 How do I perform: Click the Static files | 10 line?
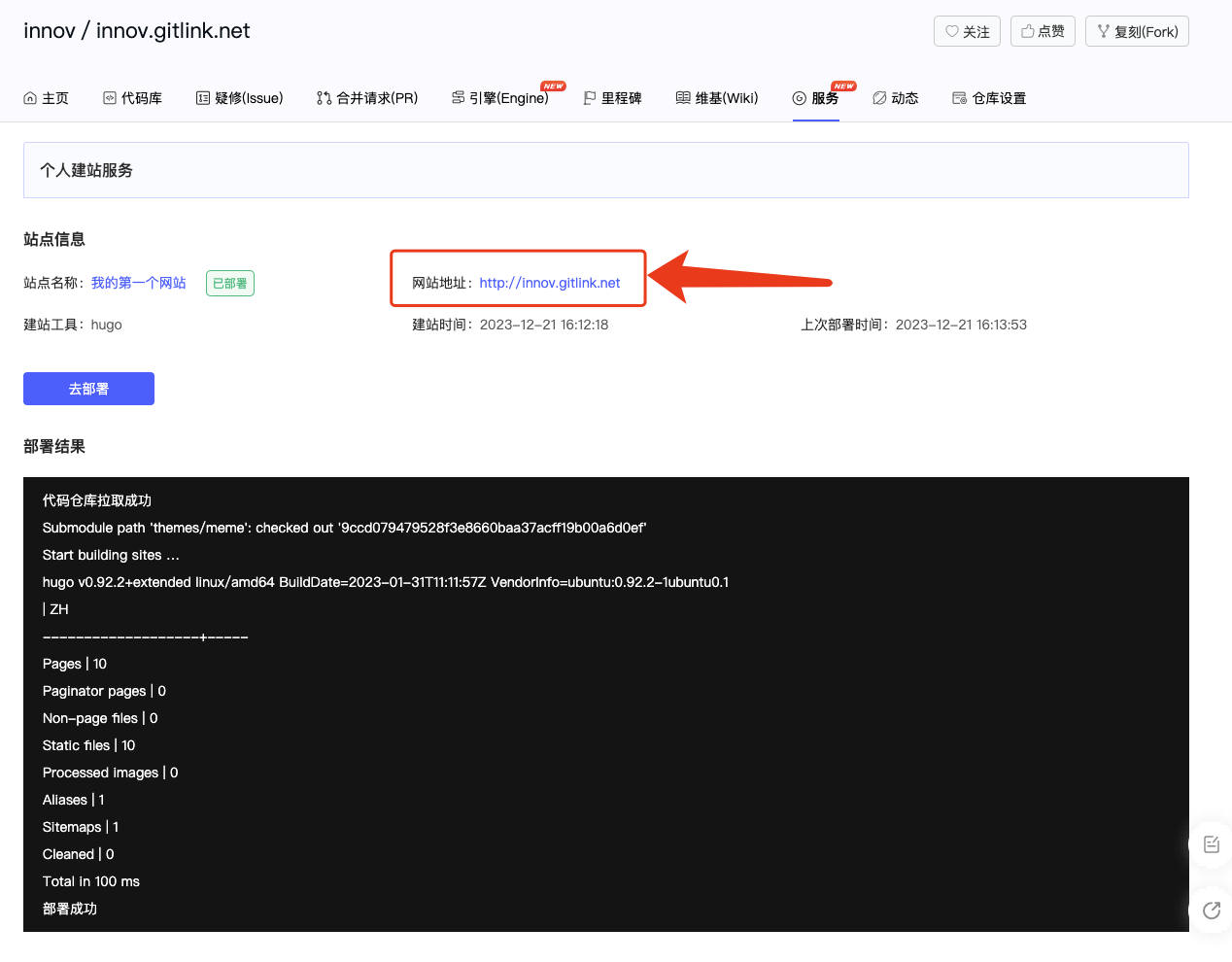coord(89,745)
